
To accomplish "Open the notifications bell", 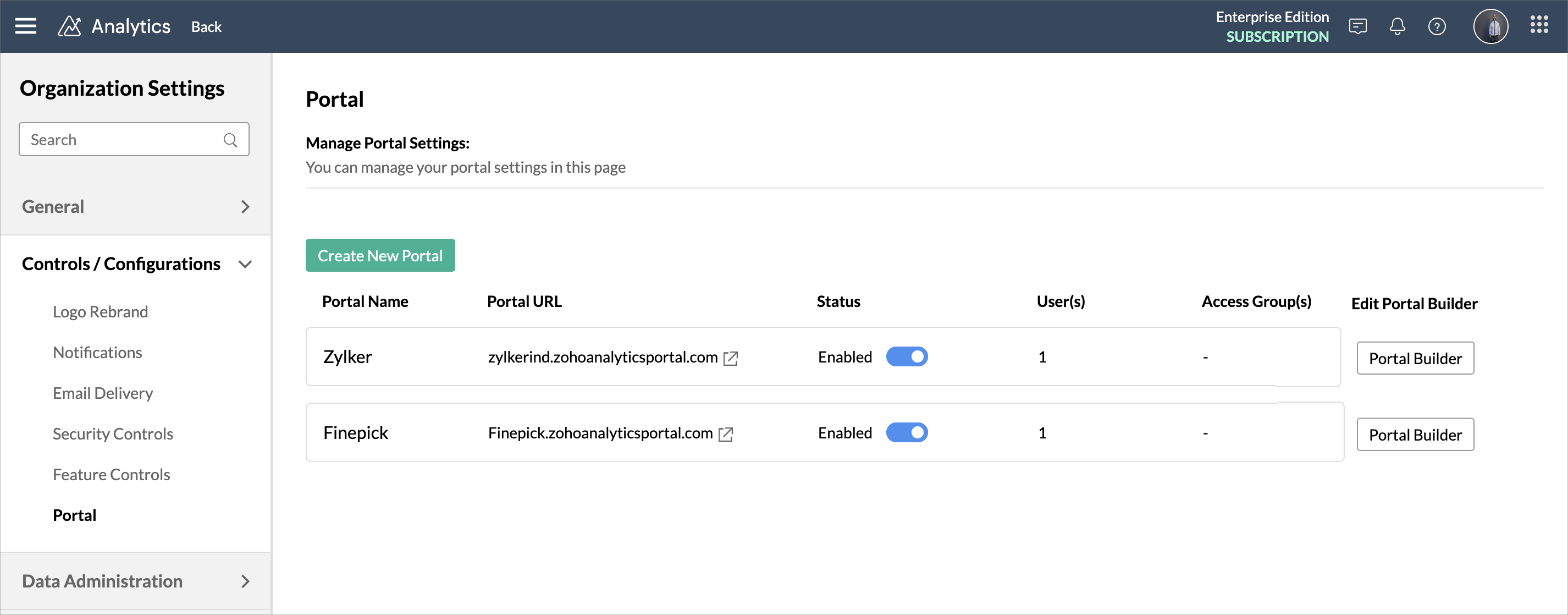I will (x=1397, y=26).
